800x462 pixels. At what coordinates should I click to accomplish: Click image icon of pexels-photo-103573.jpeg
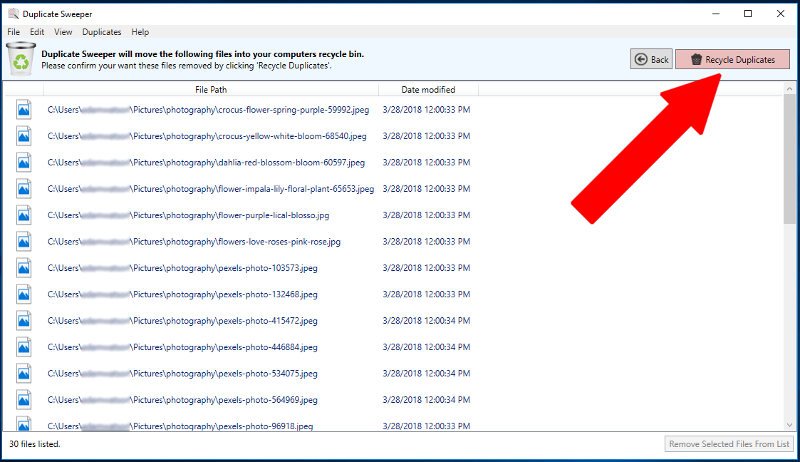point(23,268)
